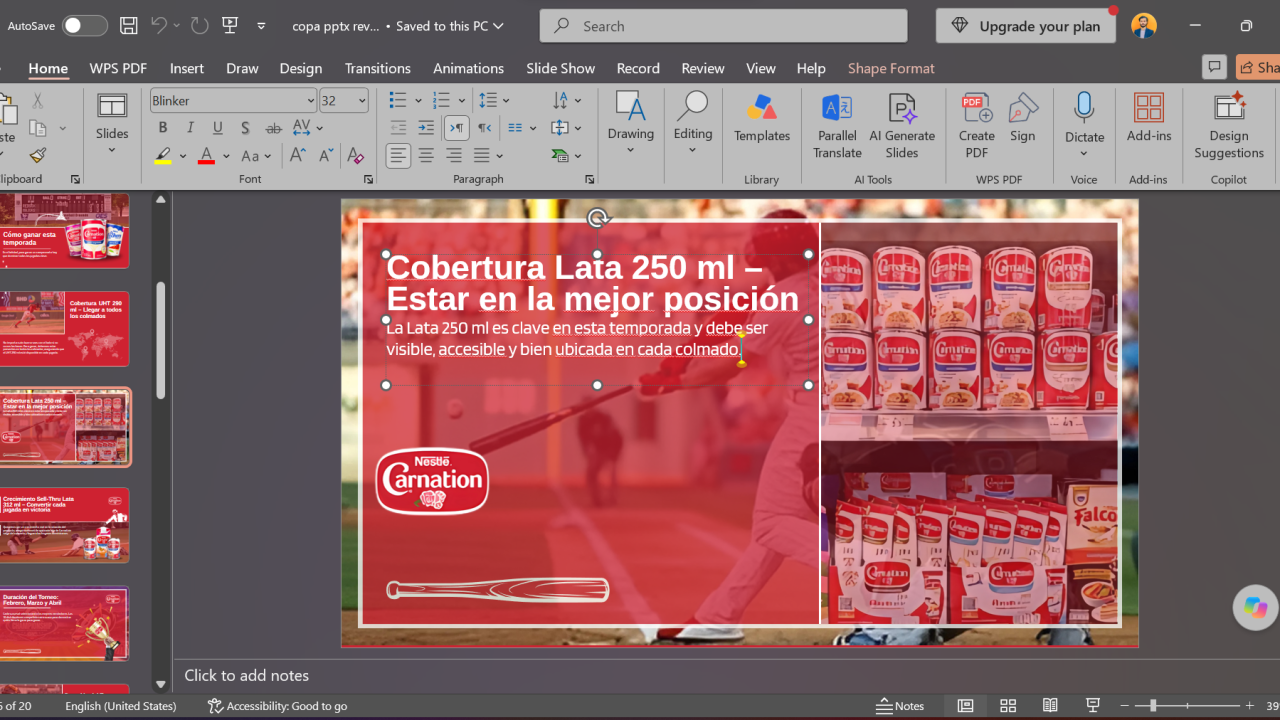The width and height of the screenshot is (1280, 720).
Task: Increase the list indent level
Action: tap(426, 128)
